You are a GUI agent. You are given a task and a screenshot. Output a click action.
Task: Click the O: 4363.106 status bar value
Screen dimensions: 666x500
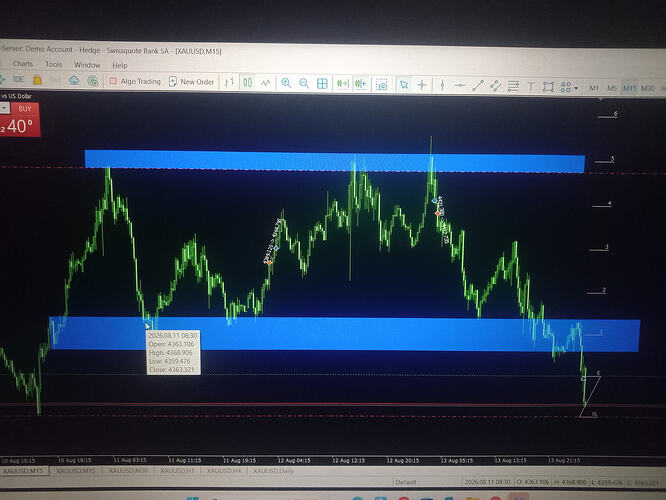point(533,482)
